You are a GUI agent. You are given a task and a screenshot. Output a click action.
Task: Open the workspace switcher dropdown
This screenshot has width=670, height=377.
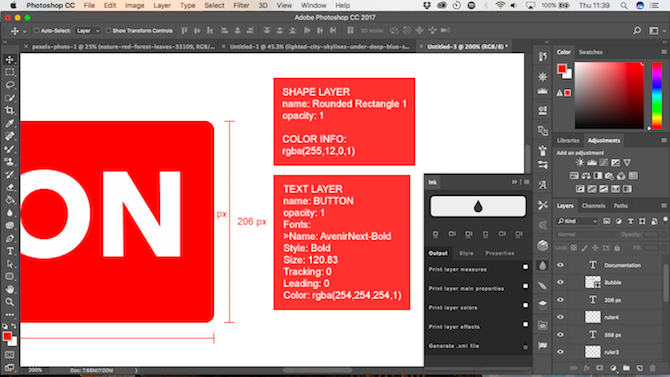click(656, 30)
